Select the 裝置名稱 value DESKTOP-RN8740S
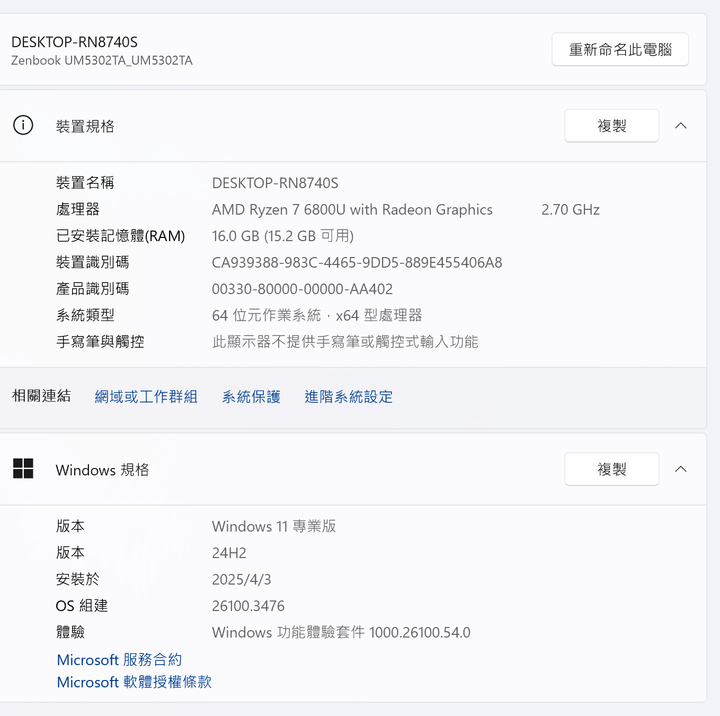 (x=275, y=183)
